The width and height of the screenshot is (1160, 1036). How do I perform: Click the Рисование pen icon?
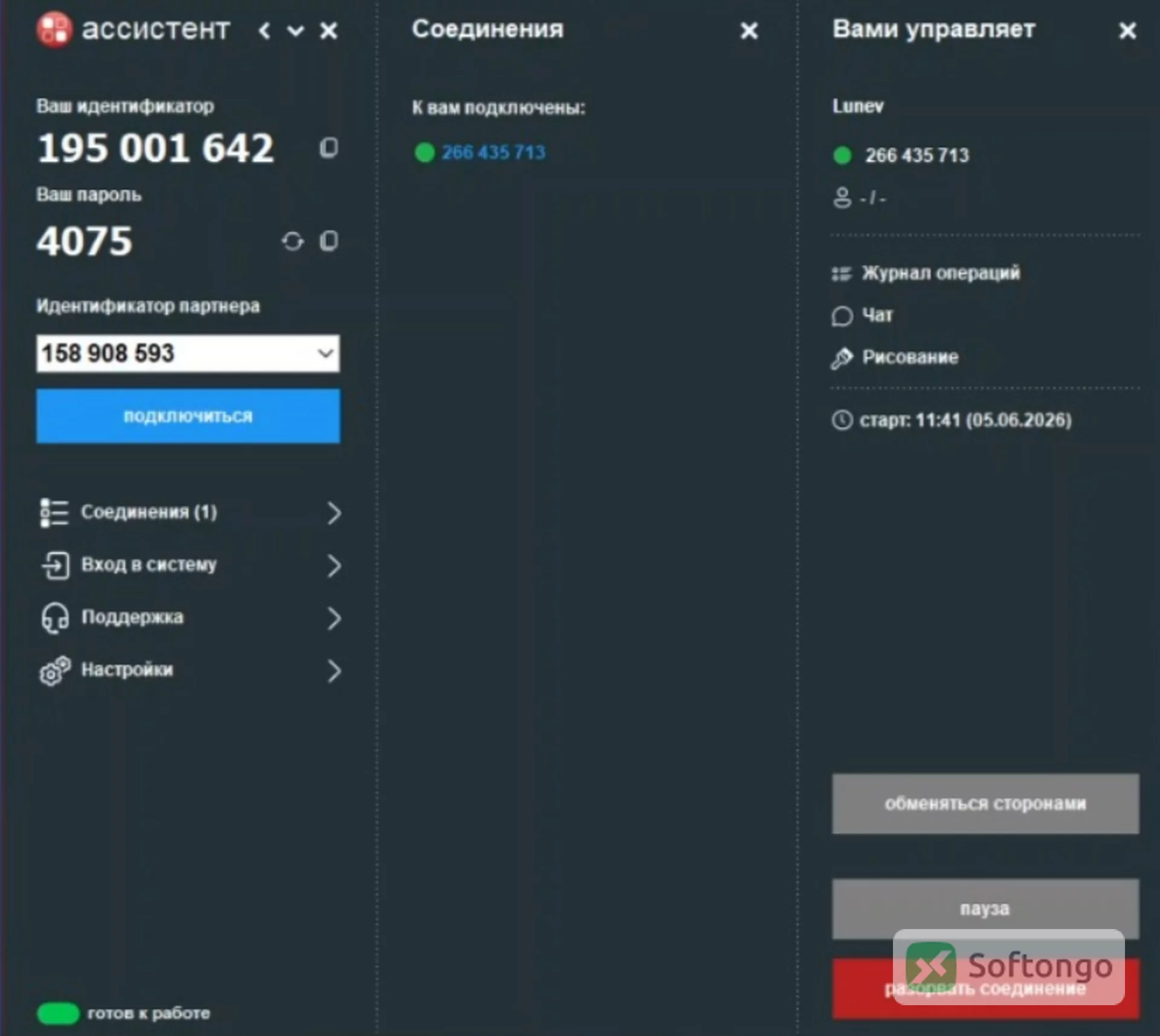[842, 358]
